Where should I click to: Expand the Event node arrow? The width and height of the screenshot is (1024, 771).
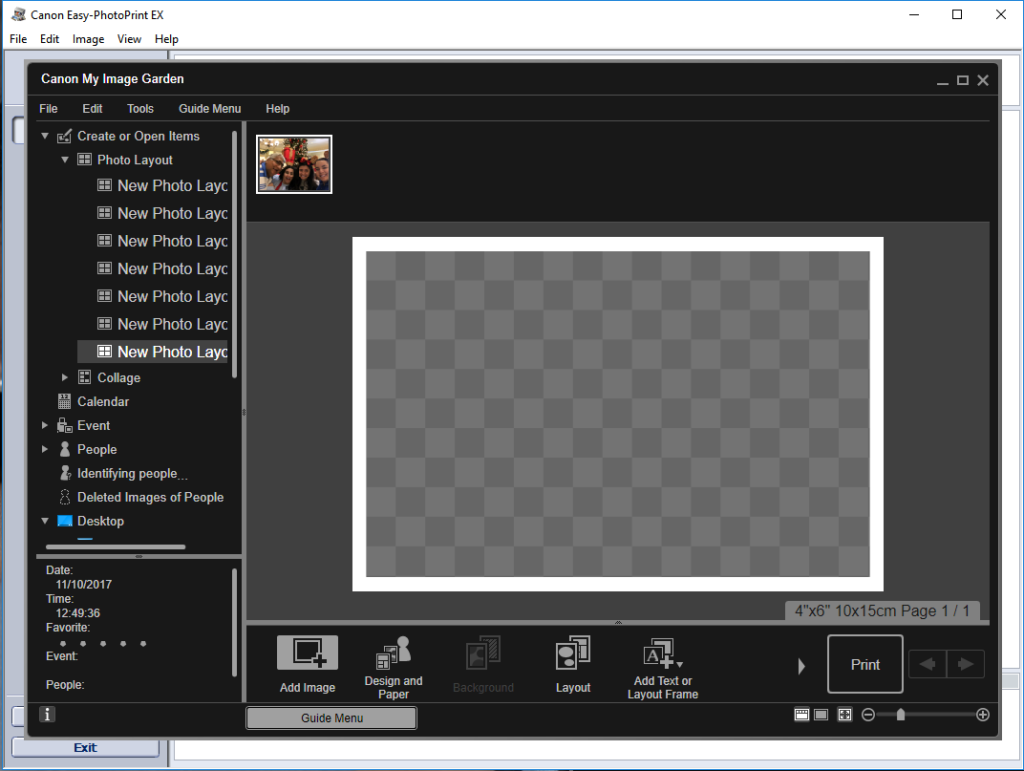coord(44,426)
